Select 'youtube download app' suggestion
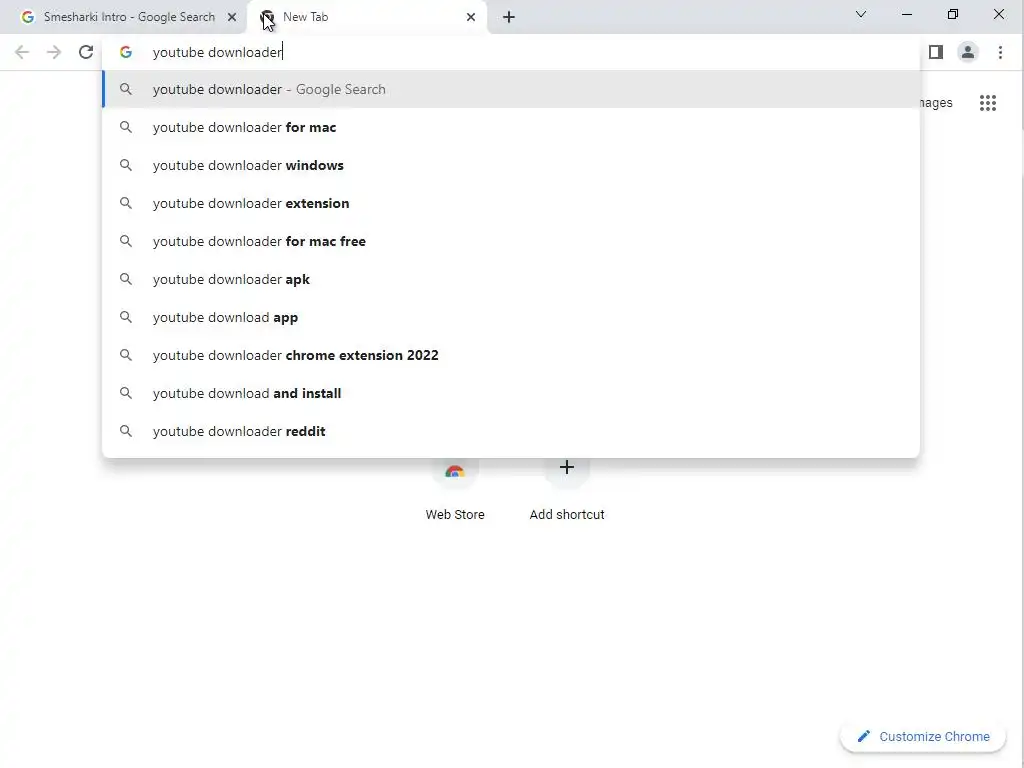 [511, 317]
